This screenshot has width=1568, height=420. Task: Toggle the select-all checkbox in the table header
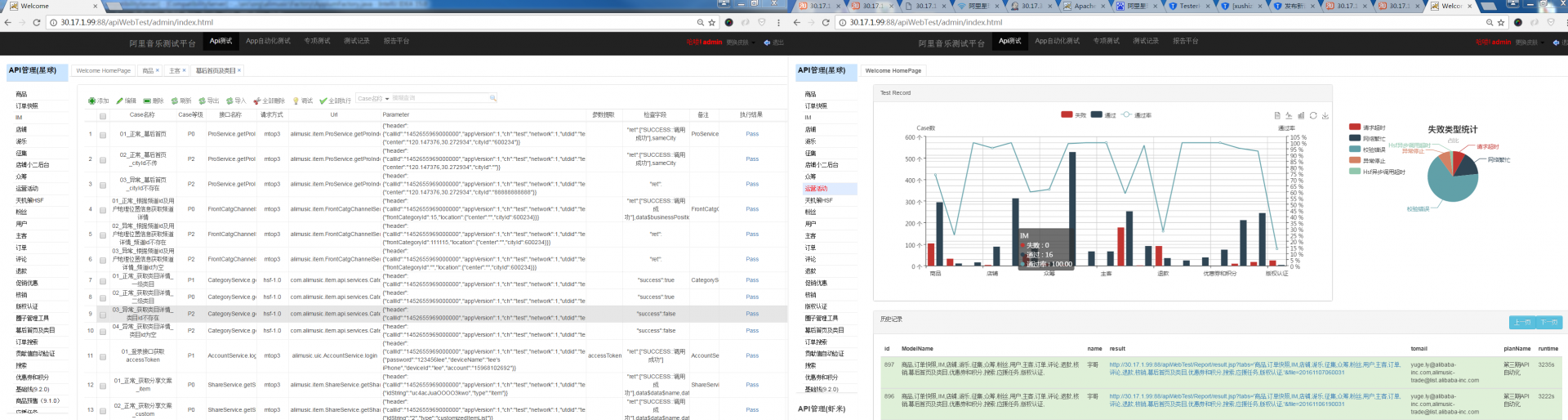click(x=103, y=116)
